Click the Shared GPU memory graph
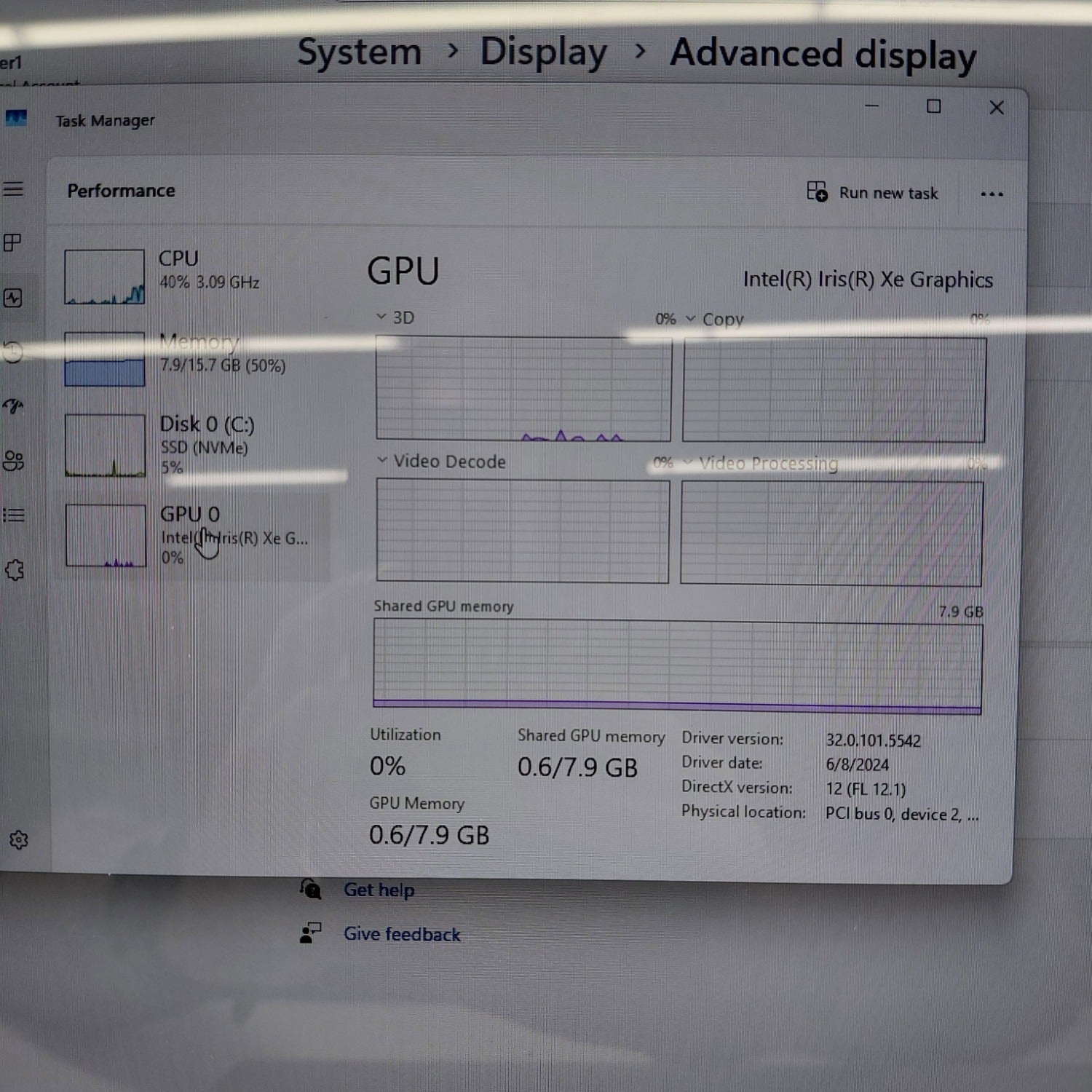1092x1092 pixels. coord(677,666)
